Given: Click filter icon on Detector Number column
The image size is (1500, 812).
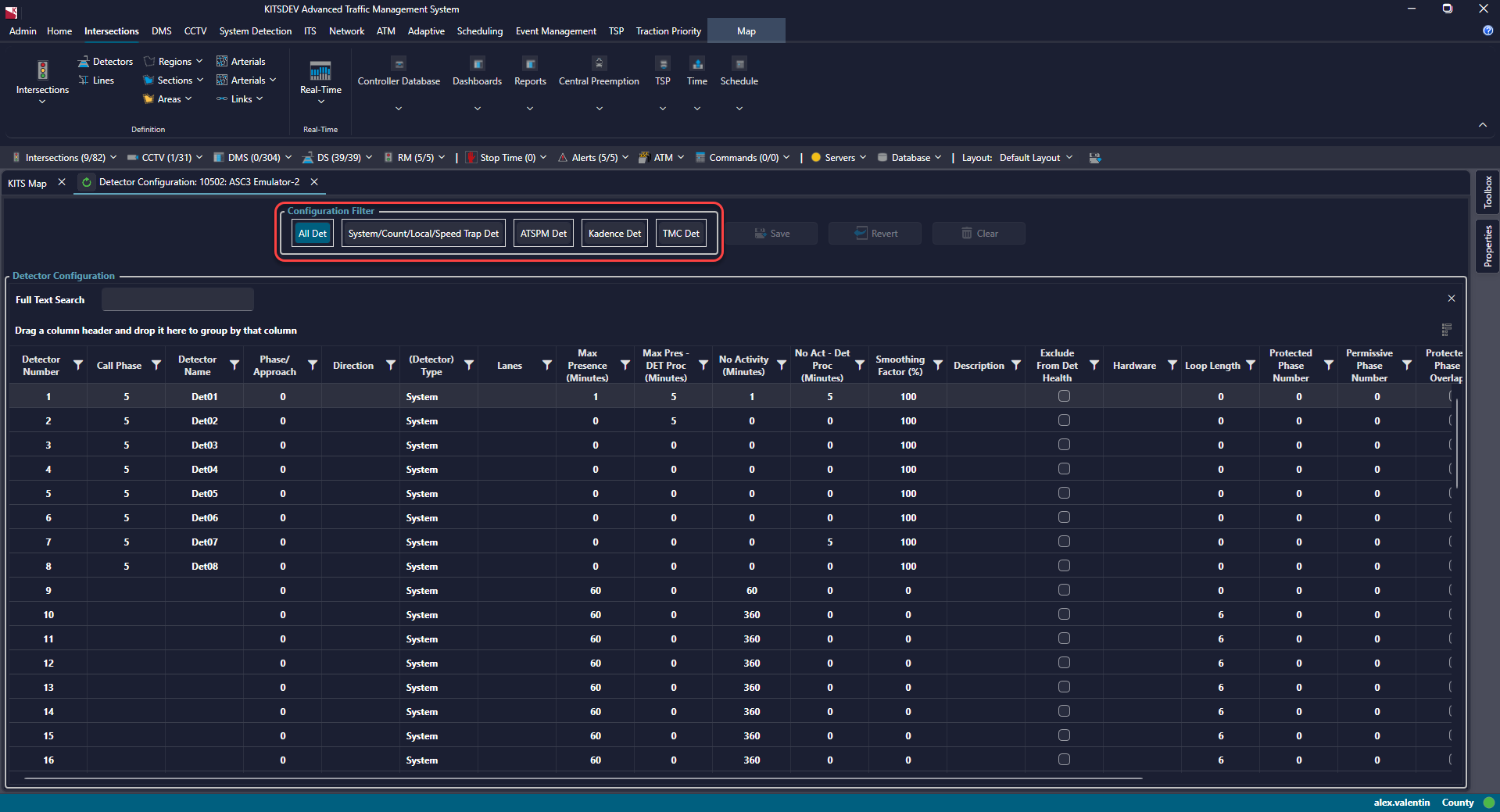Looking at the screenshot, I should (78, 365).
